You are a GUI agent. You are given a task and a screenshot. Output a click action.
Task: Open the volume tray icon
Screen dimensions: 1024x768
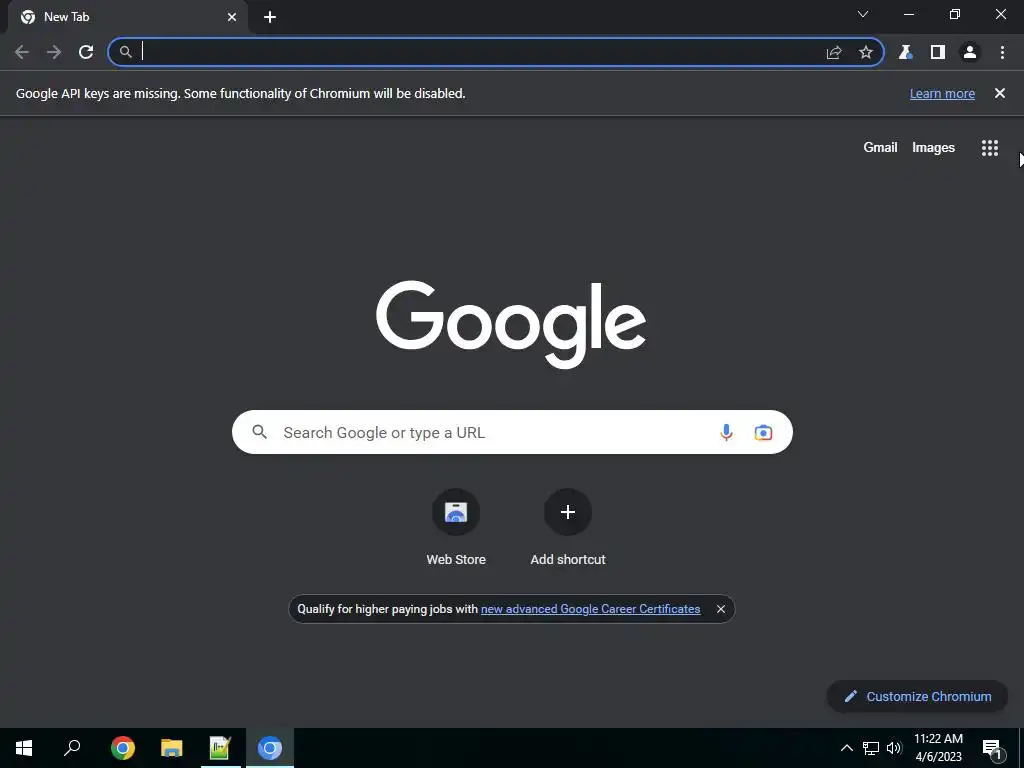894,748
